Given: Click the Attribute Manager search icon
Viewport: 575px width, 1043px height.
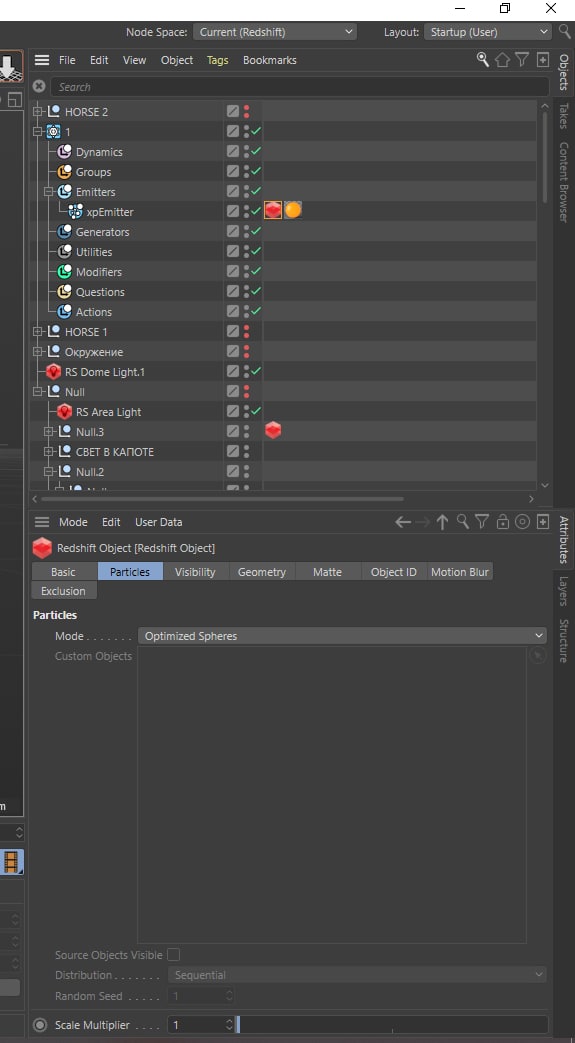Looking at the screenshot, I should (x=463, y=522).
